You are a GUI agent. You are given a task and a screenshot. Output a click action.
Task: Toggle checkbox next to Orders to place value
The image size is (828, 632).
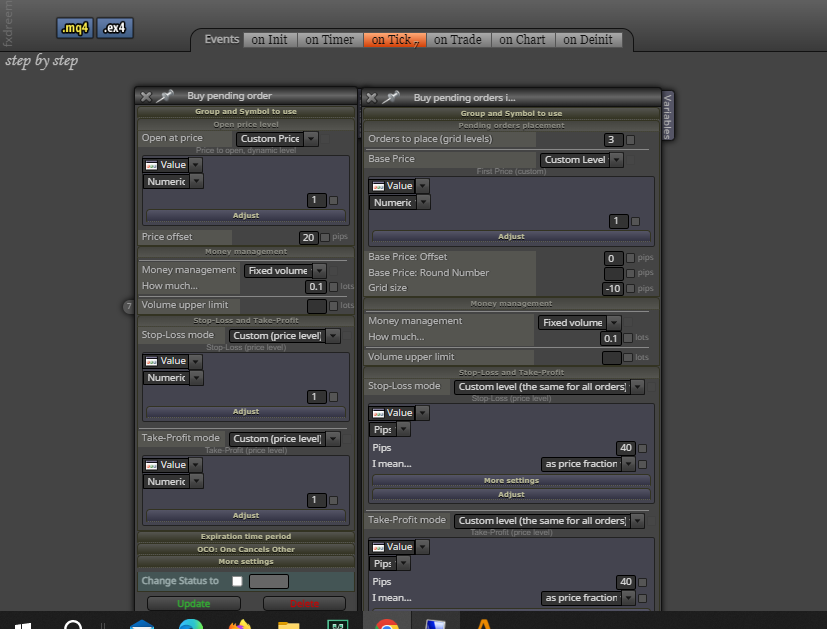click(x=631, y=140)
